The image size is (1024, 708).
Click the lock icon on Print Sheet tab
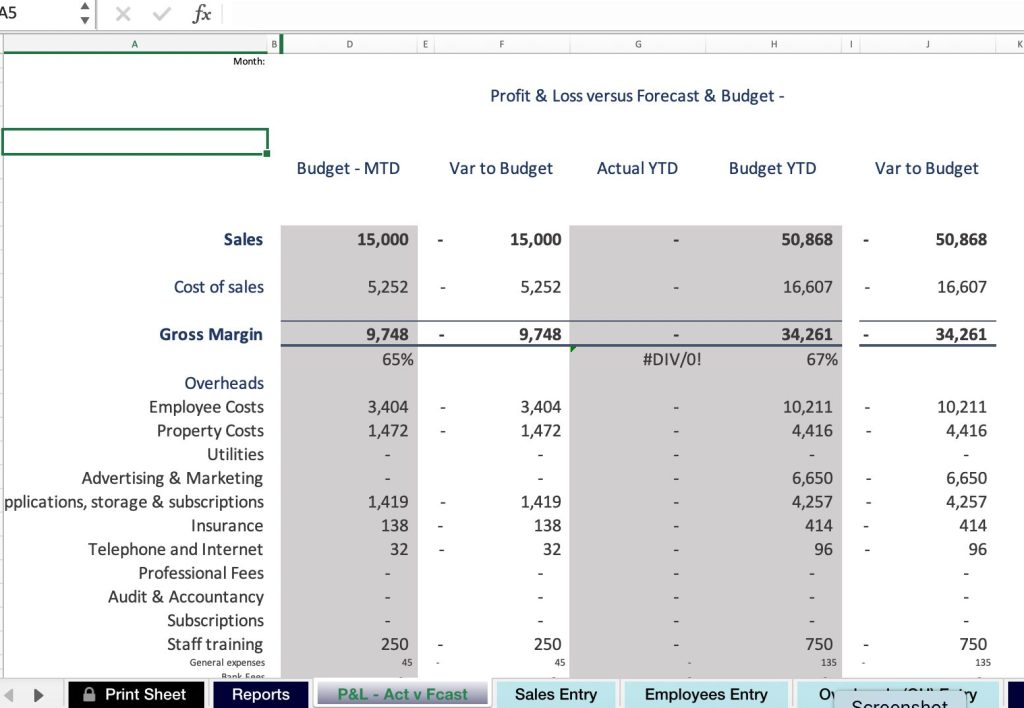coord(88,694)
